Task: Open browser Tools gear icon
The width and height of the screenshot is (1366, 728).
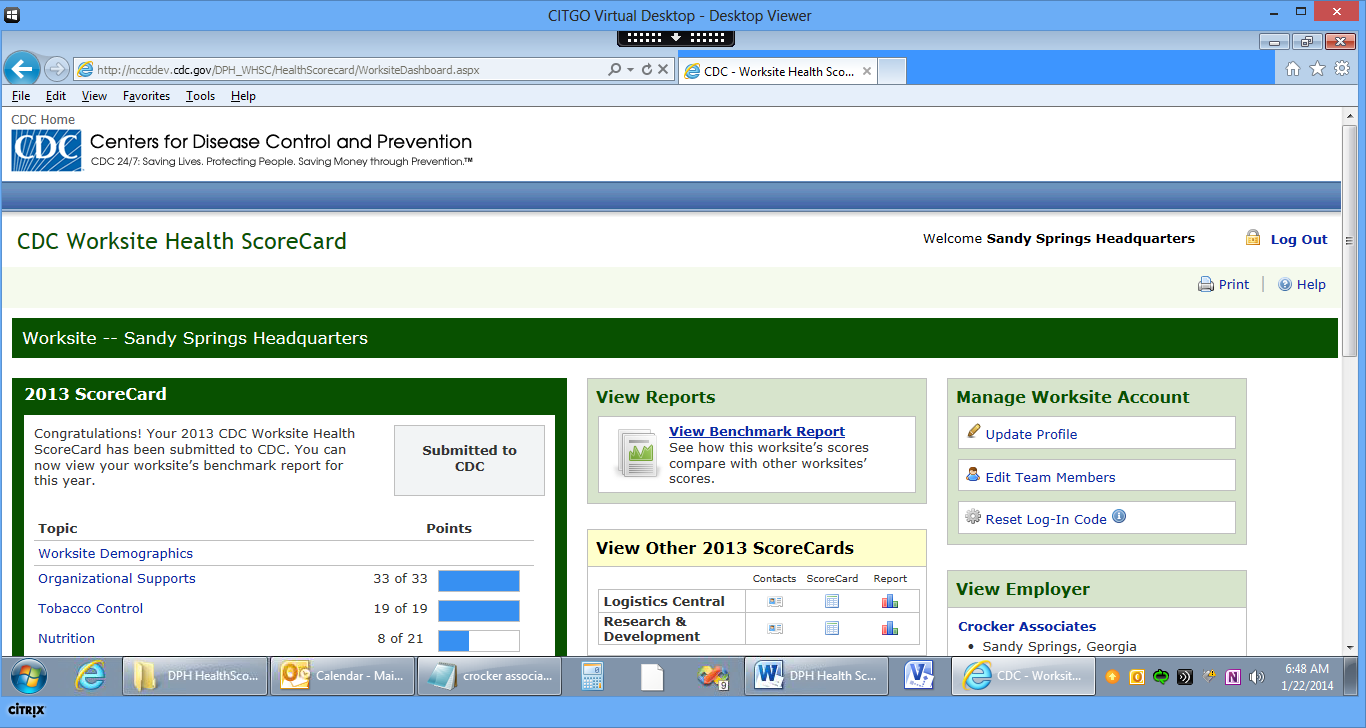Action: click(1342, 69)
